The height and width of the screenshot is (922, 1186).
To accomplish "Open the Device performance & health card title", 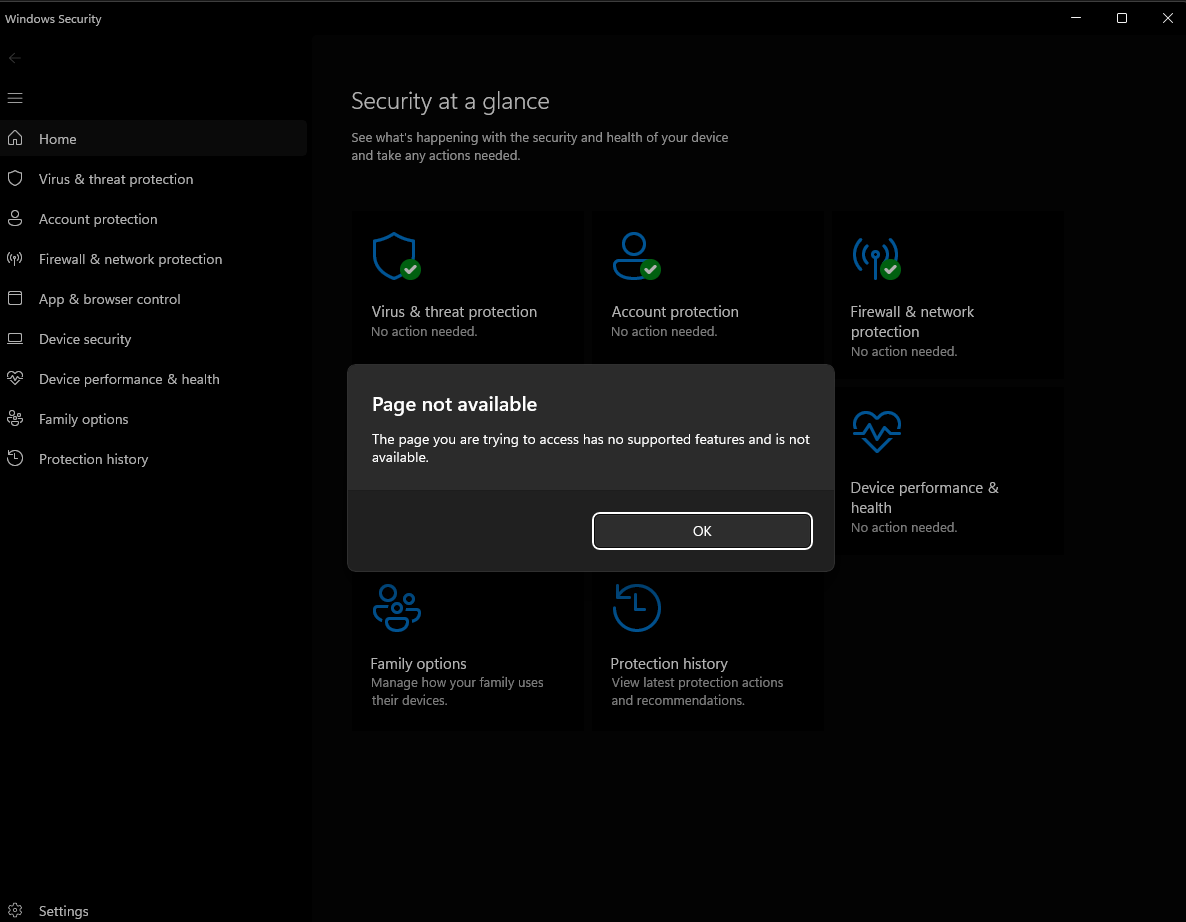I will click(924, 498).
